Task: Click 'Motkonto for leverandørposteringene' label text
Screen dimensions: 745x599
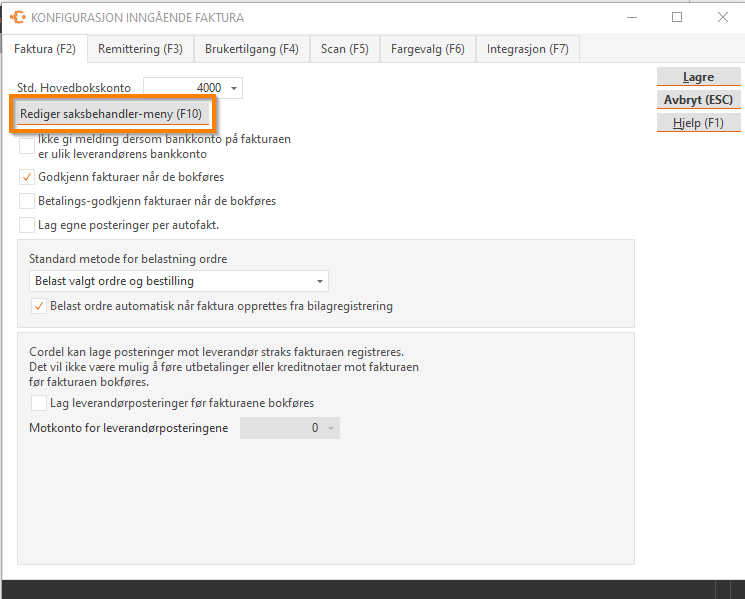Action: [129, 428]
